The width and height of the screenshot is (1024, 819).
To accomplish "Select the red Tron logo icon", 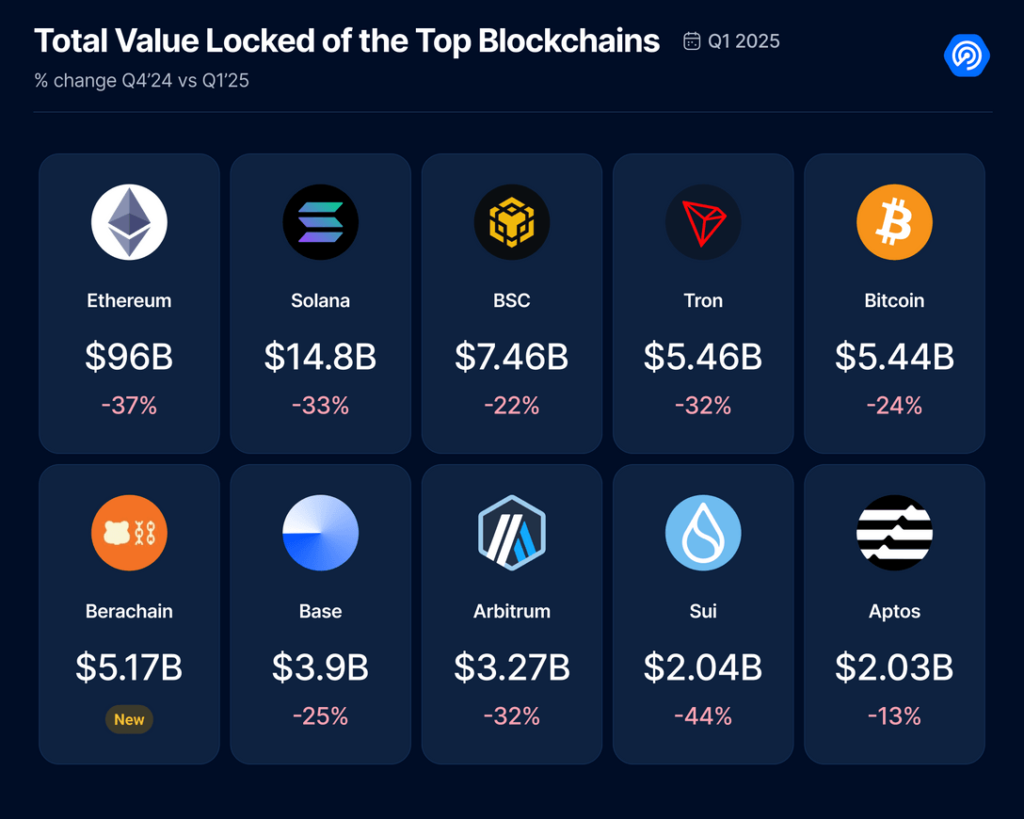I will [x=703, y=222].
